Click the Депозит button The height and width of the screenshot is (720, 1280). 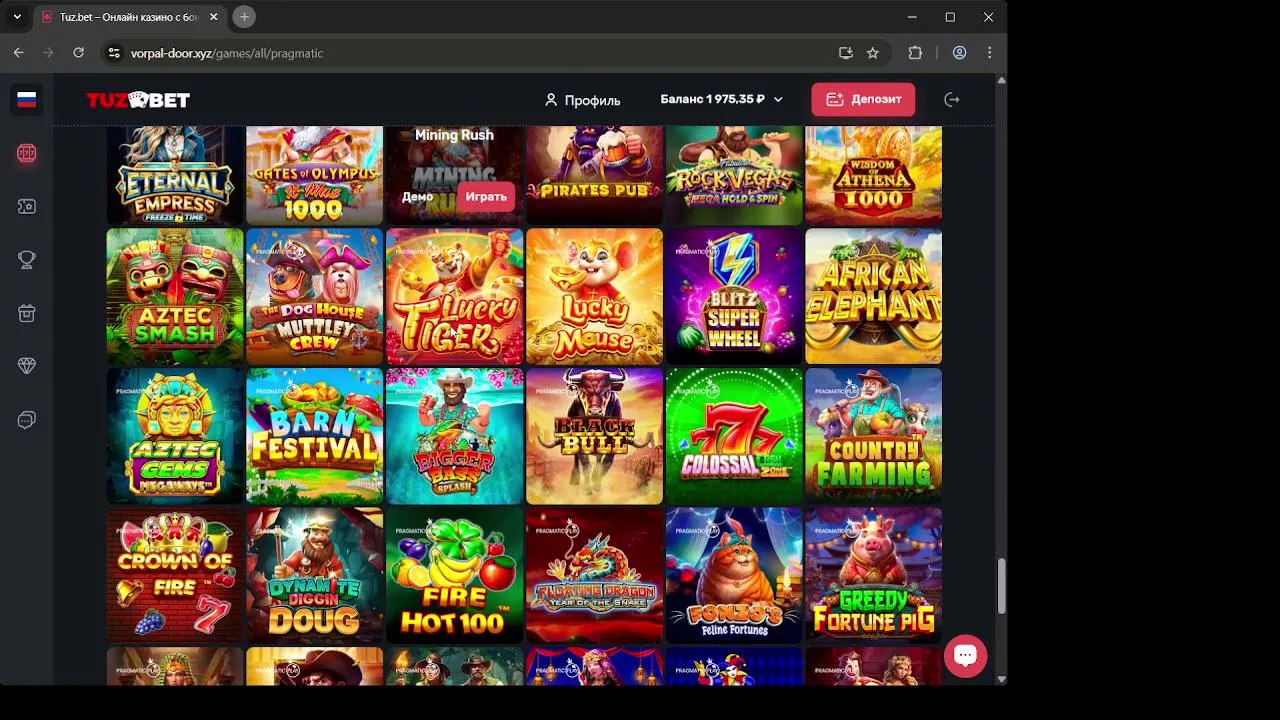point(863,99)
